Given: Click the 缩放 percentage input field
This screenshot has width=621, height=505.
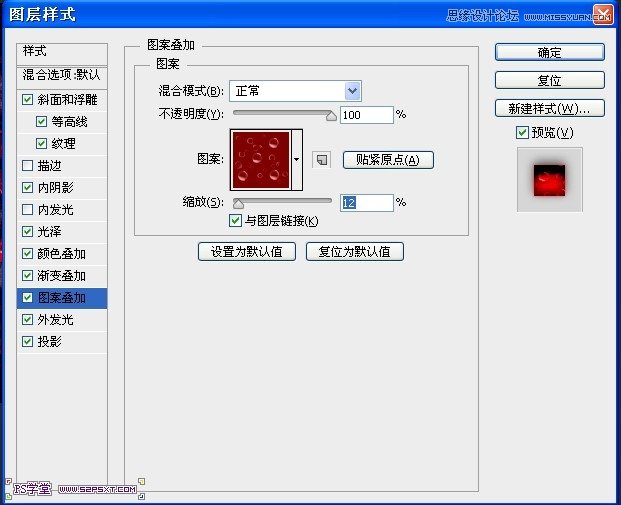Looking at the screenshot, I should pyautogui.click(x=367, y=203).
